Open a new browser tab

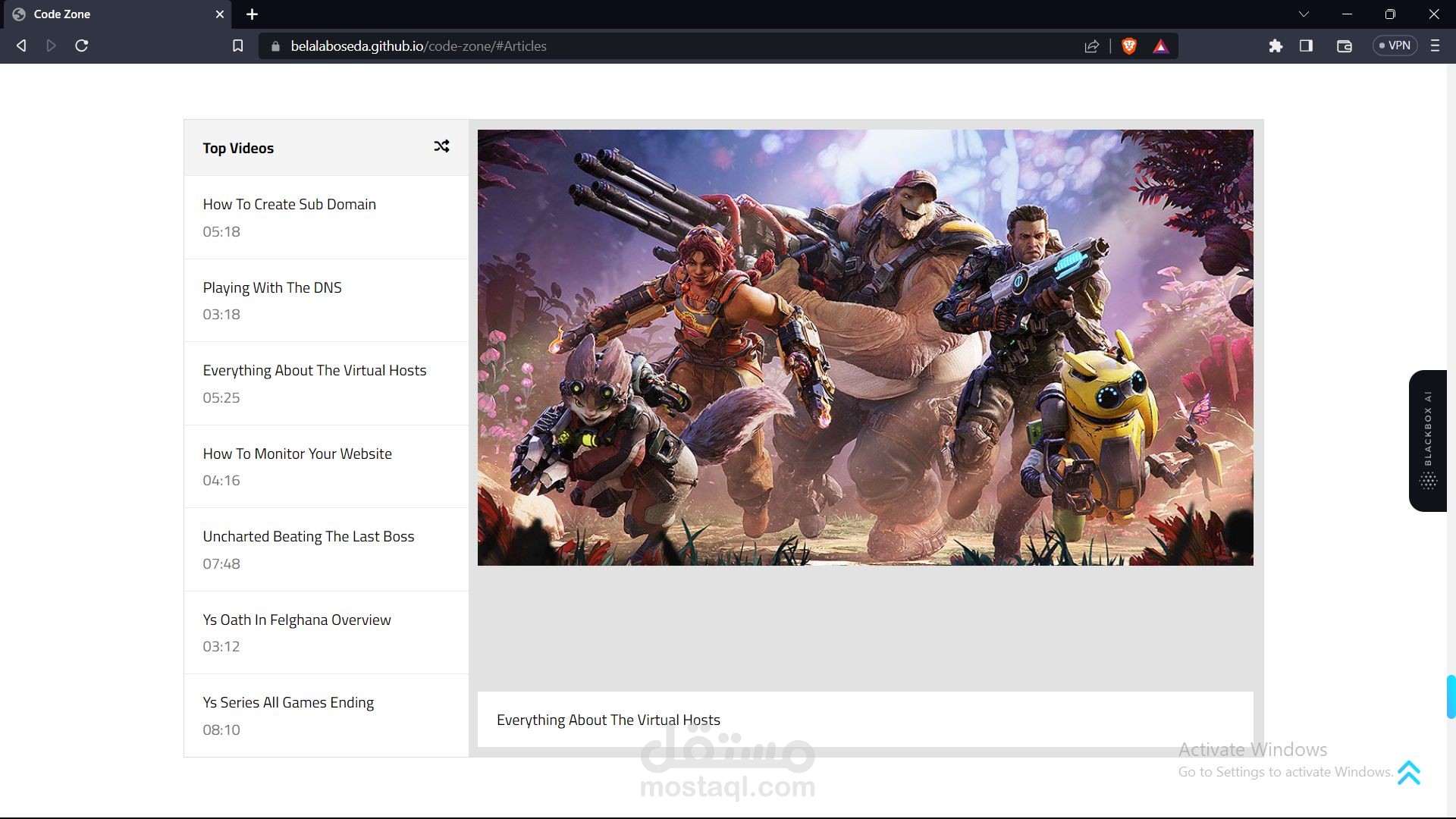click(x=253, y=14)
